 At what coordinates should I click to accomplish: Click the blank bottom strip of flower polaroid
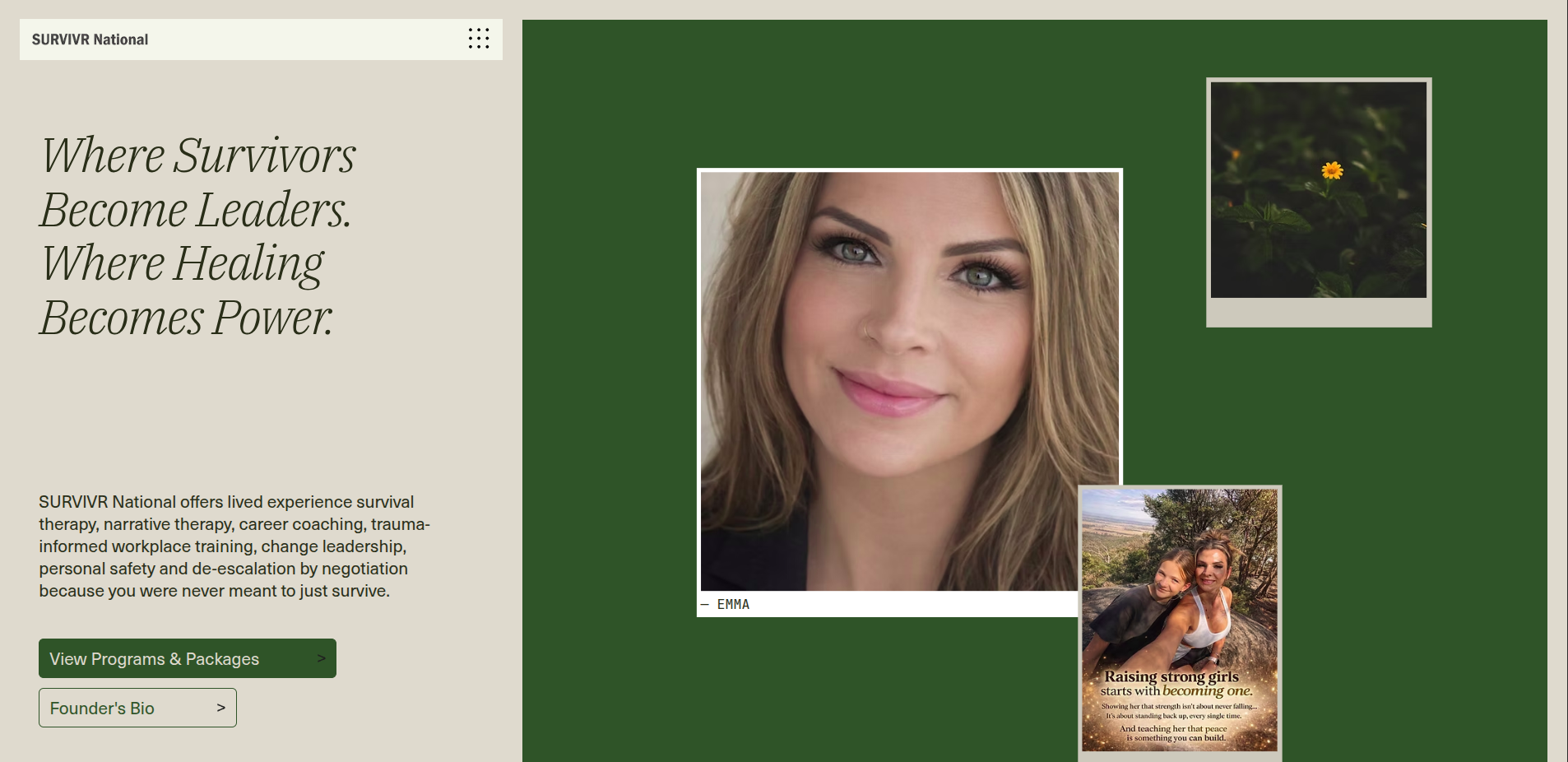click(1318, 313)
